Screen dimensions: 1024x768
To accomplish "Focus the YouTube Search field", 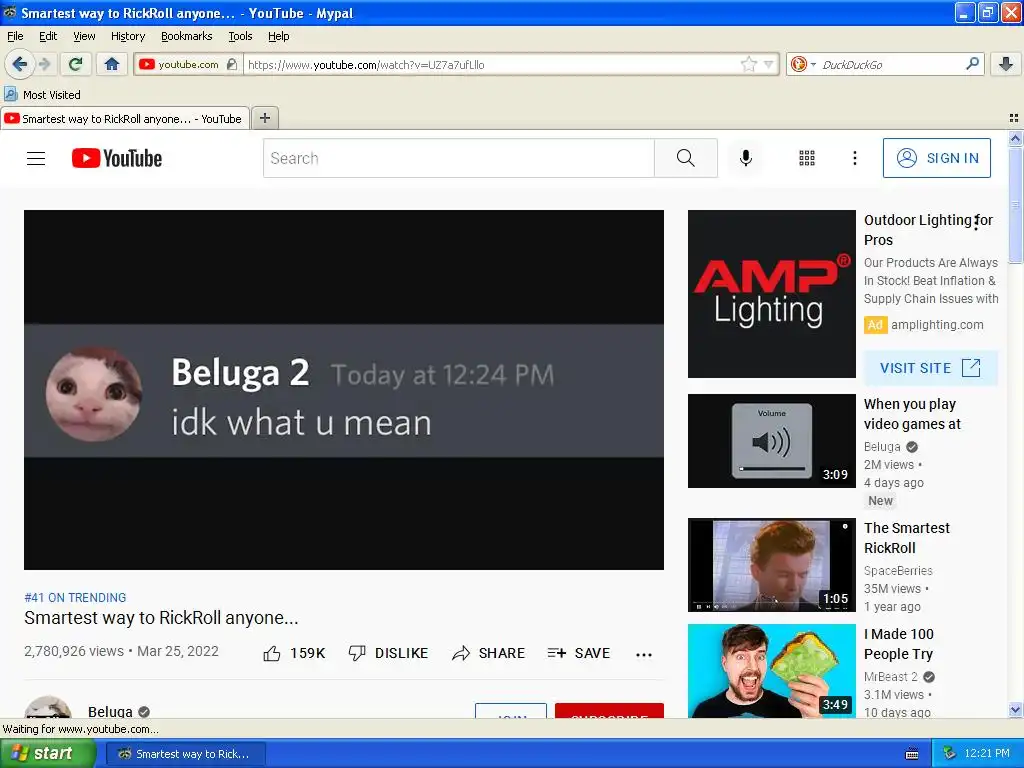I will (458, 158).
